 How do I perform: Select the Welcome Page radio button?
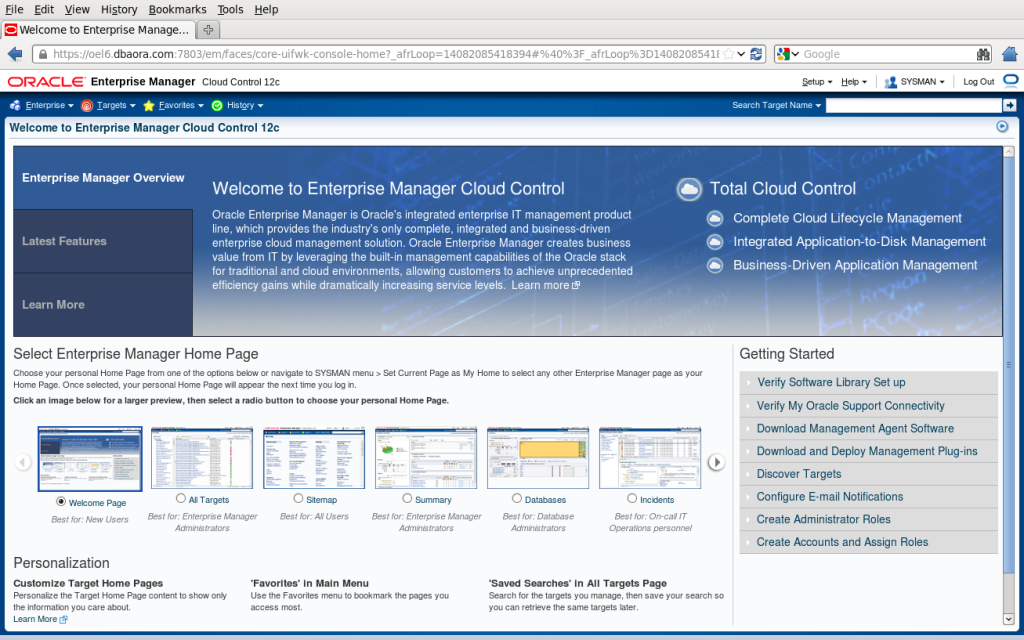tap(61, 502)
